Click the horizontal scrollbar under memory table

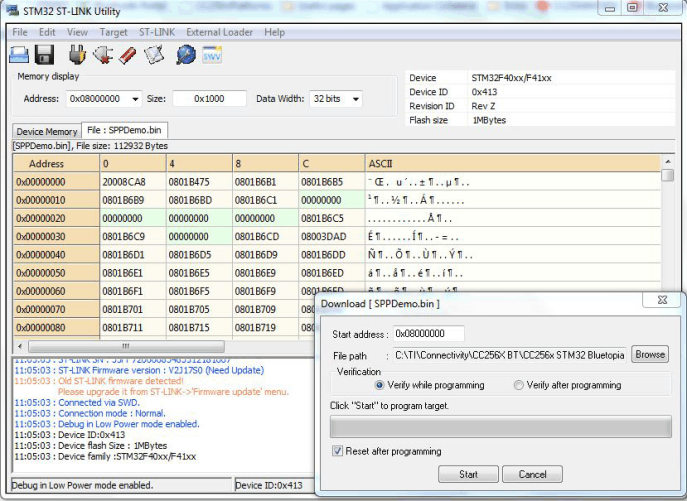click(125, 345)
